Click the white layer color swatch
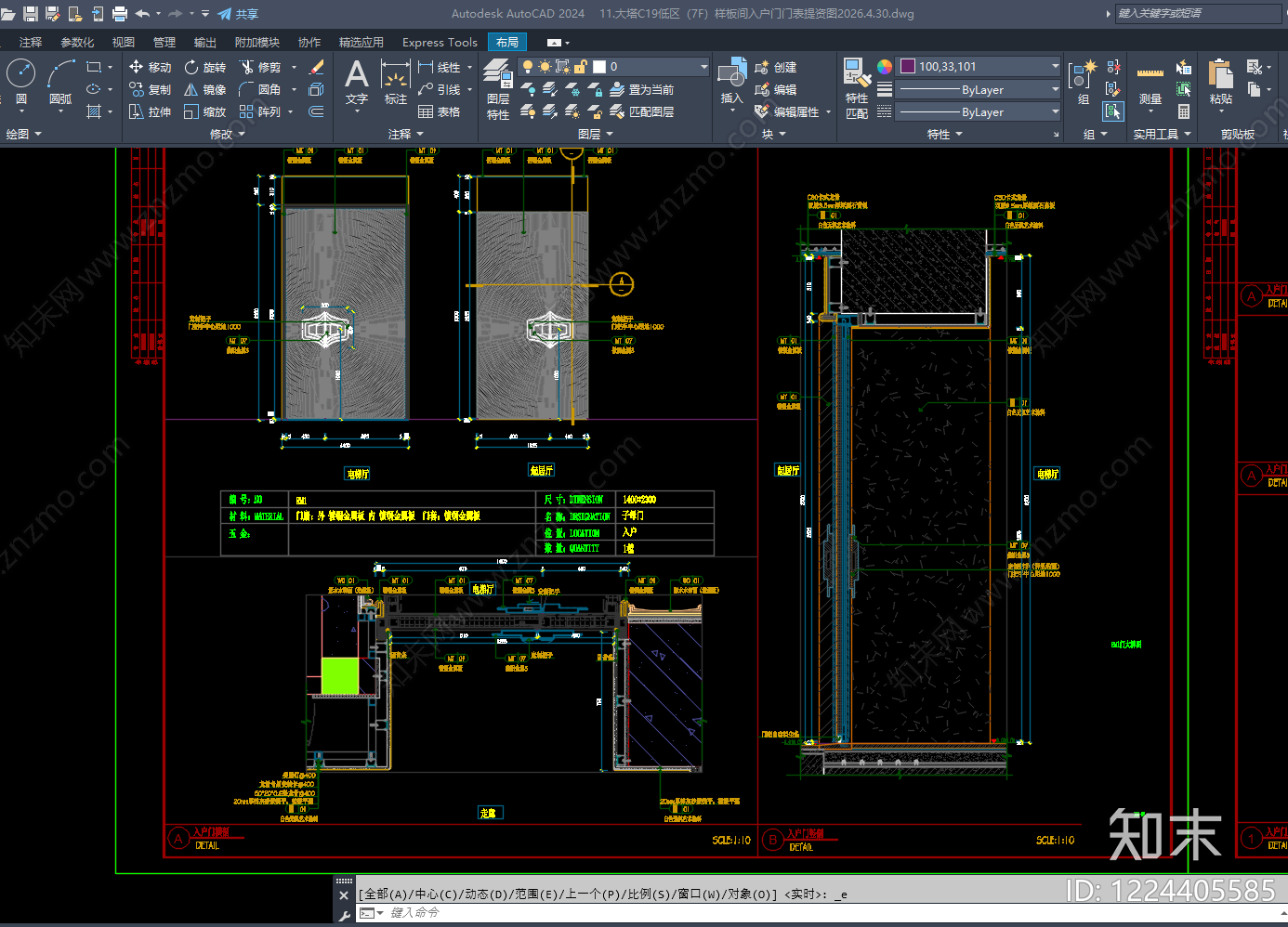Viewport: 1288px width, 927px height. pos(599,67)
